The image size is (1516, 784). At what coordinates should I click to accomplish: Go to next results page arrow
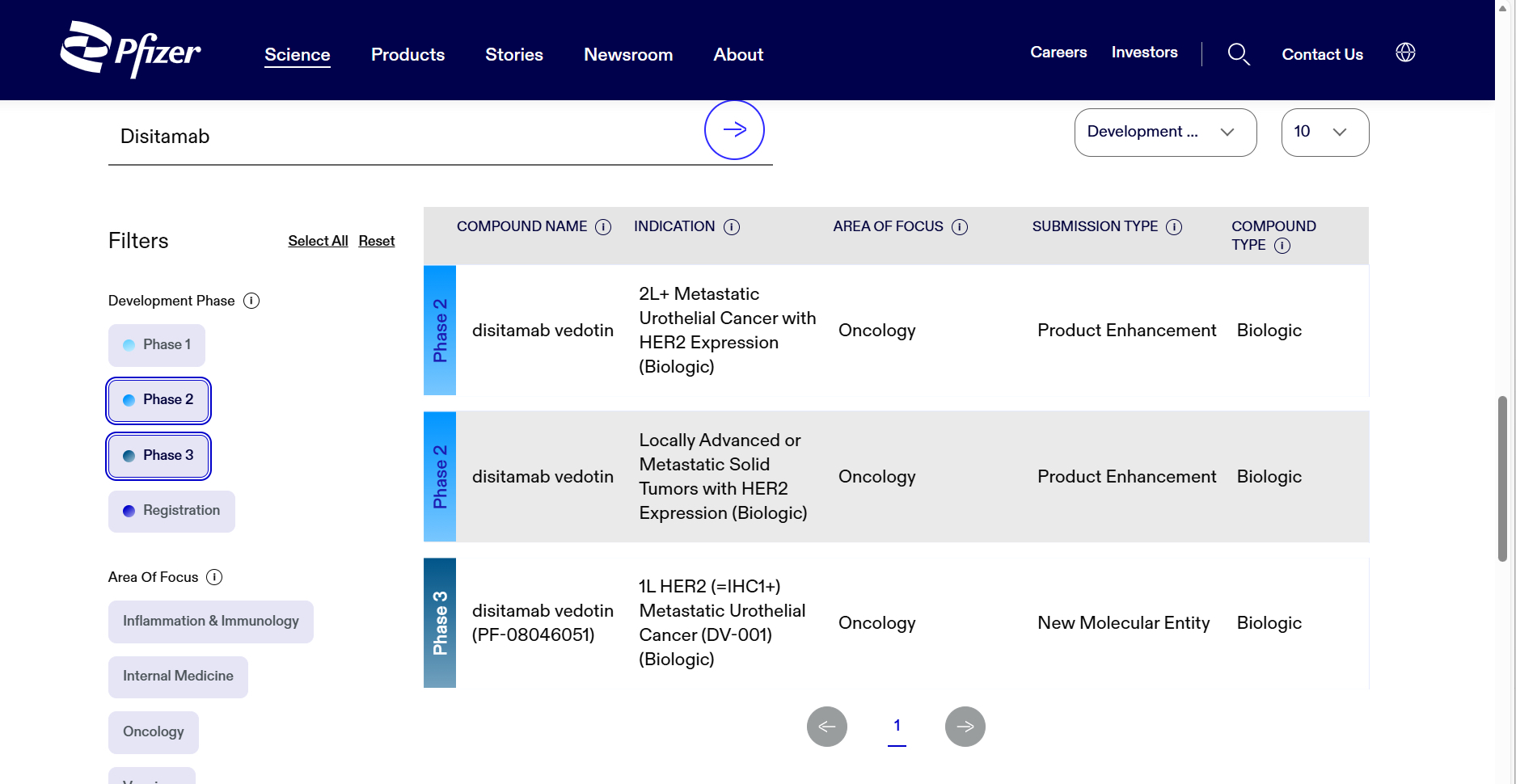[x=965, y=727]
